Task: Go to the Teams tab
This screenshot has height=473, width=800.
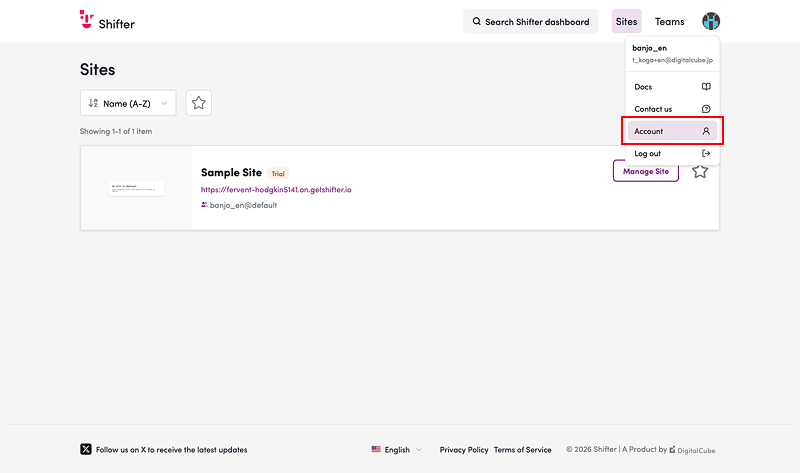Action: pos(669,21)
